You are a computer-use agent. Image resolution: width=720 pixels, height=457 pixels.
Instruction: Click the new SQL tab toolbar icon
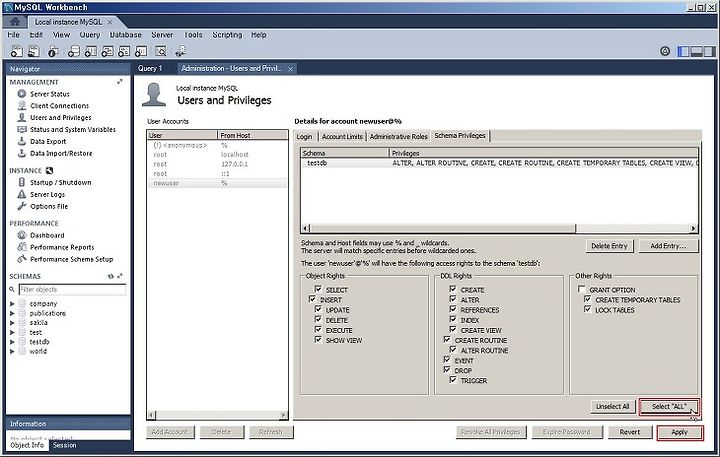[17, 51]
